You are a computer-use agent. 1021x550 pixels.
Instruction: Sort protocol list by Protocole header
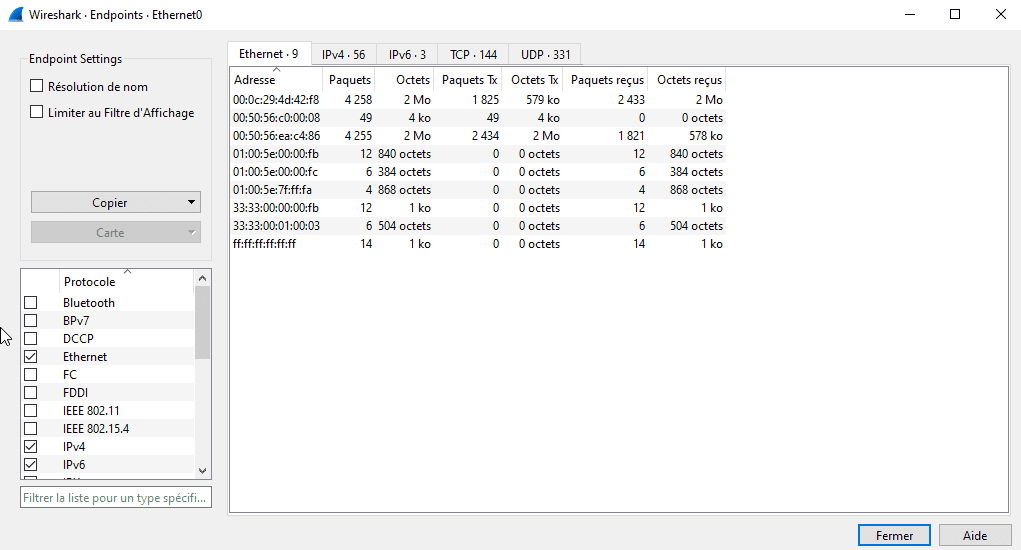click(127, 281)
